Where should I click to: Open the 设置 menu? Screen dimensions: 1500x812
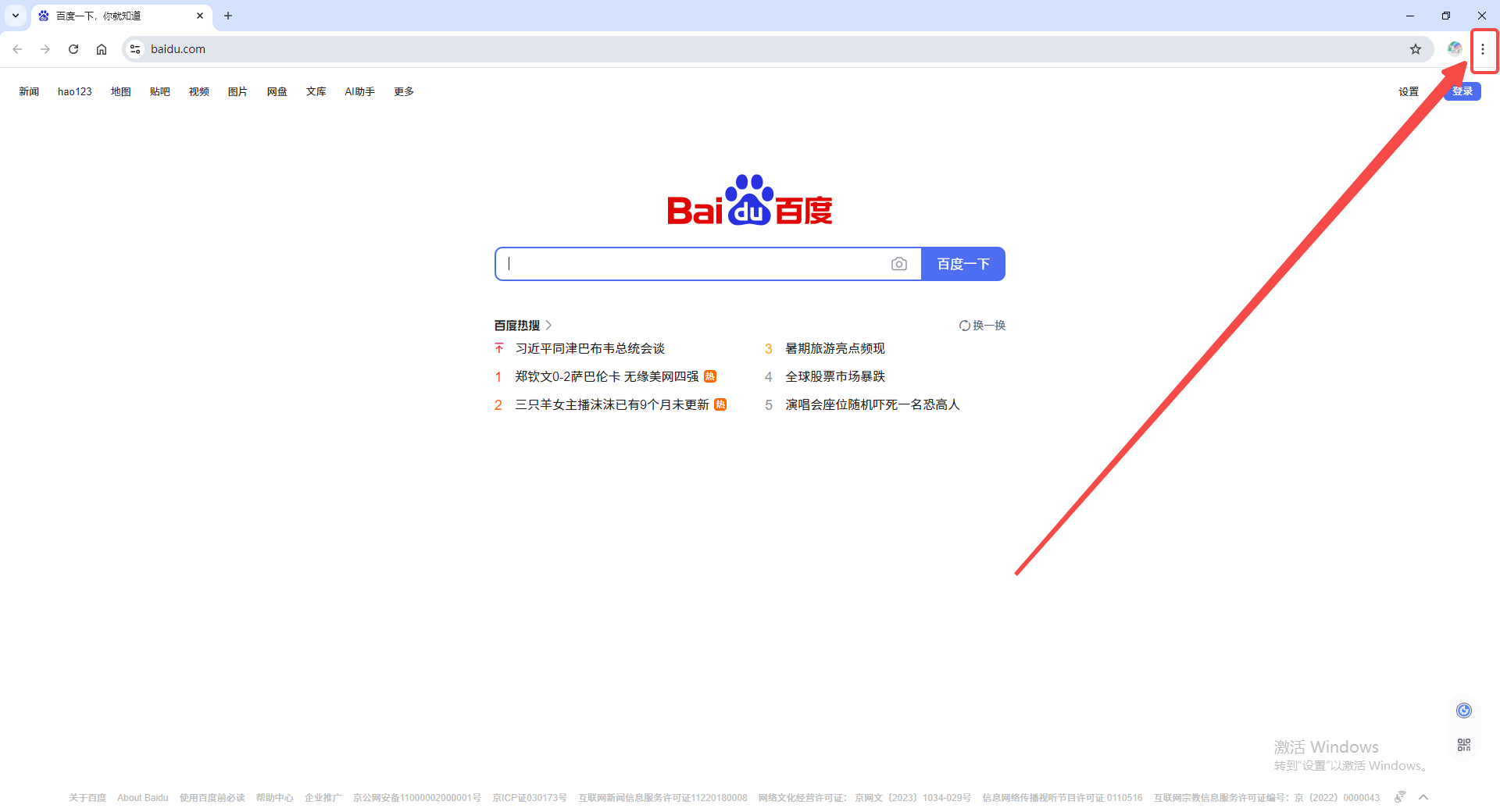coord(1409,91)
